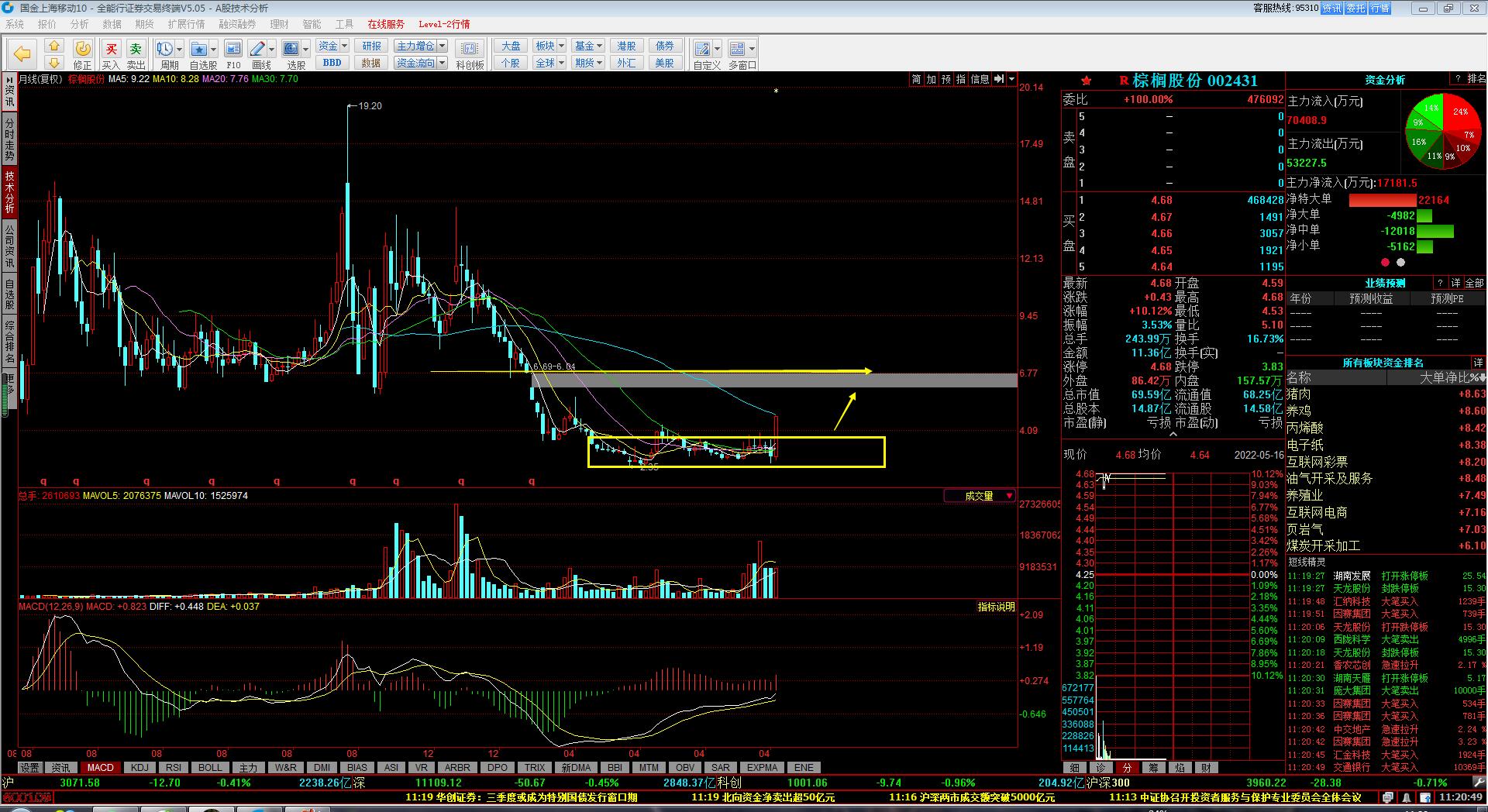Select the red pagination dot in 资金分析
Image resolution: width=1488 pixels, height=812 pixels.
pyautogui.click(x=1386, y=263)
